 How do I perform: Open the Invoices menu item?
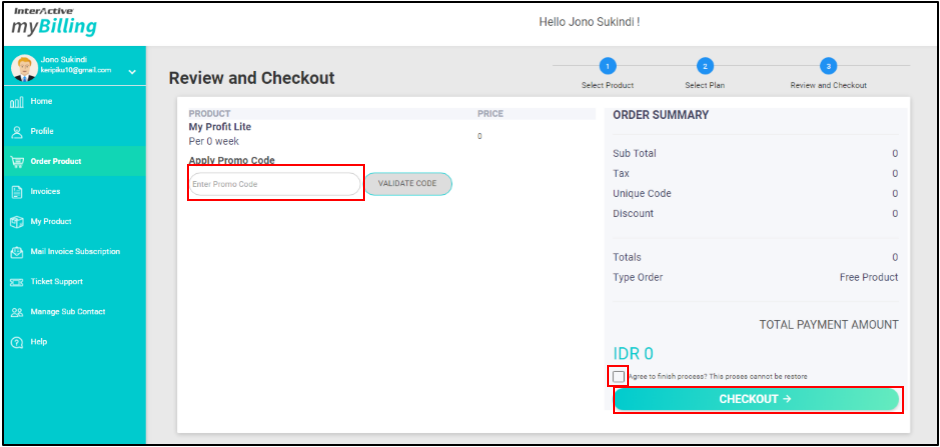[45, 192]
